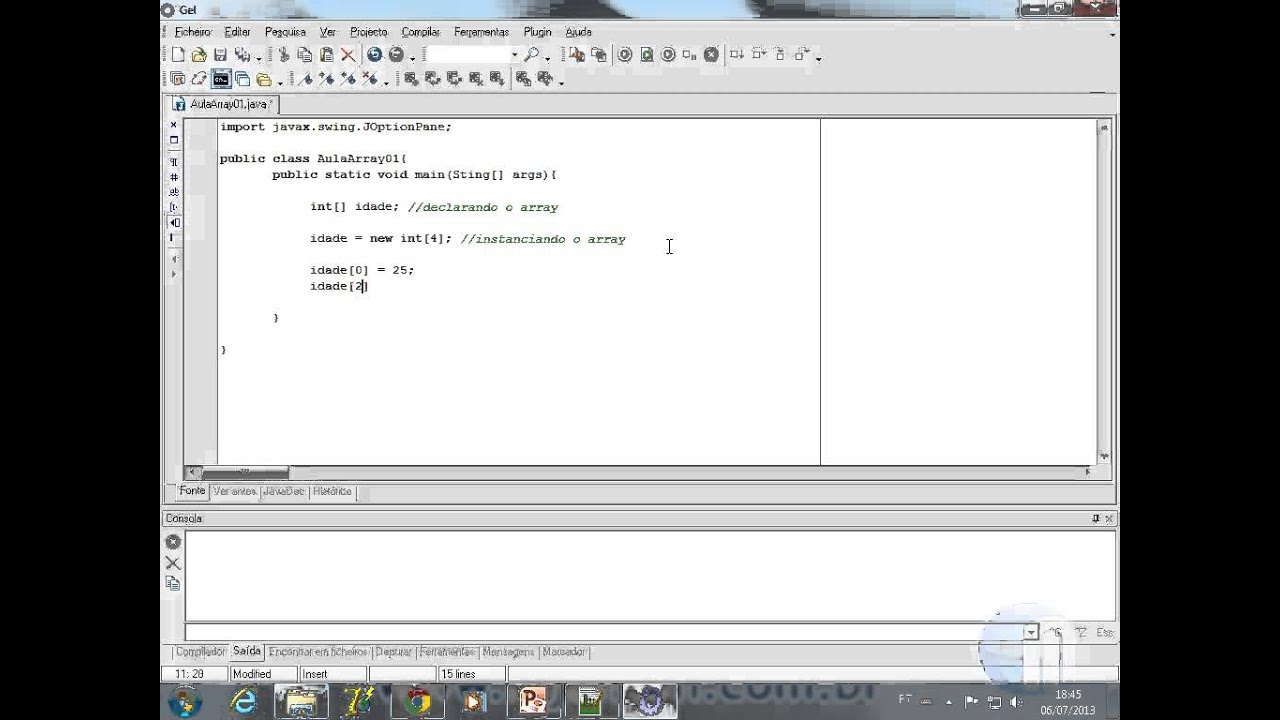Switch to the JavaDoc tab
1280x720 pixels.
[x=284, y=491]
